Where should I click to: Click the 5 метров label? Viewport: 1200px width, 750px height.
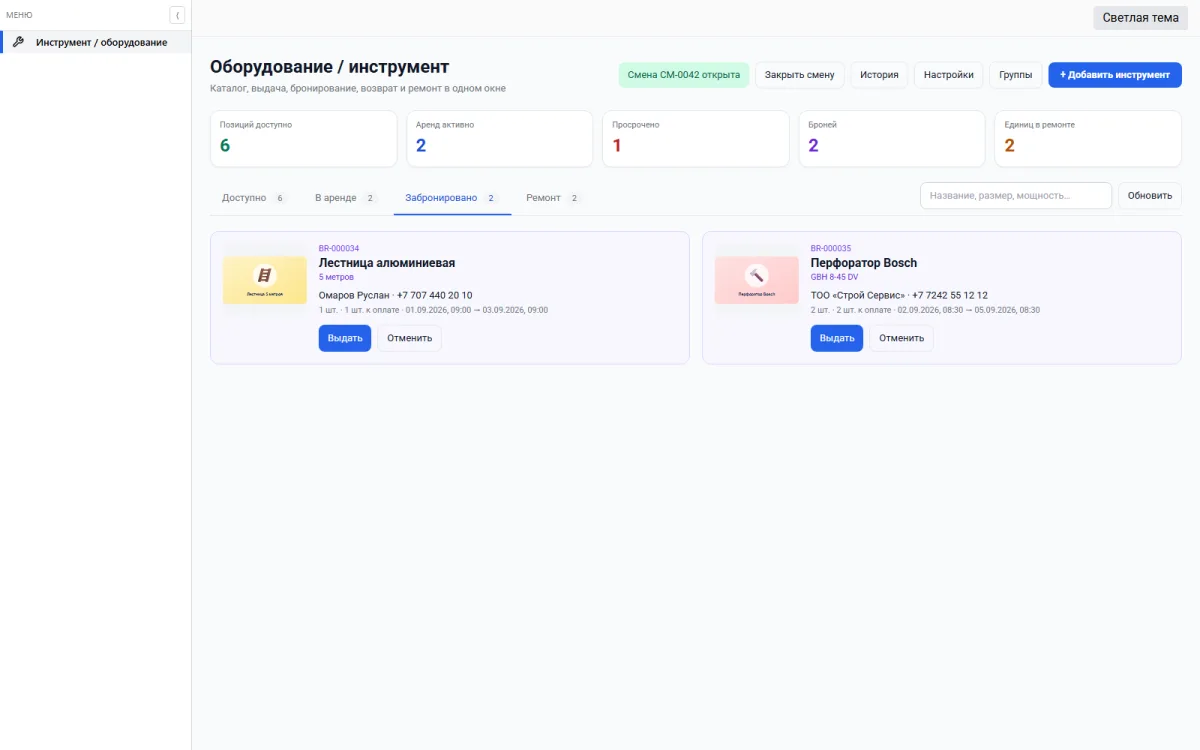click(x=336, y=277)
